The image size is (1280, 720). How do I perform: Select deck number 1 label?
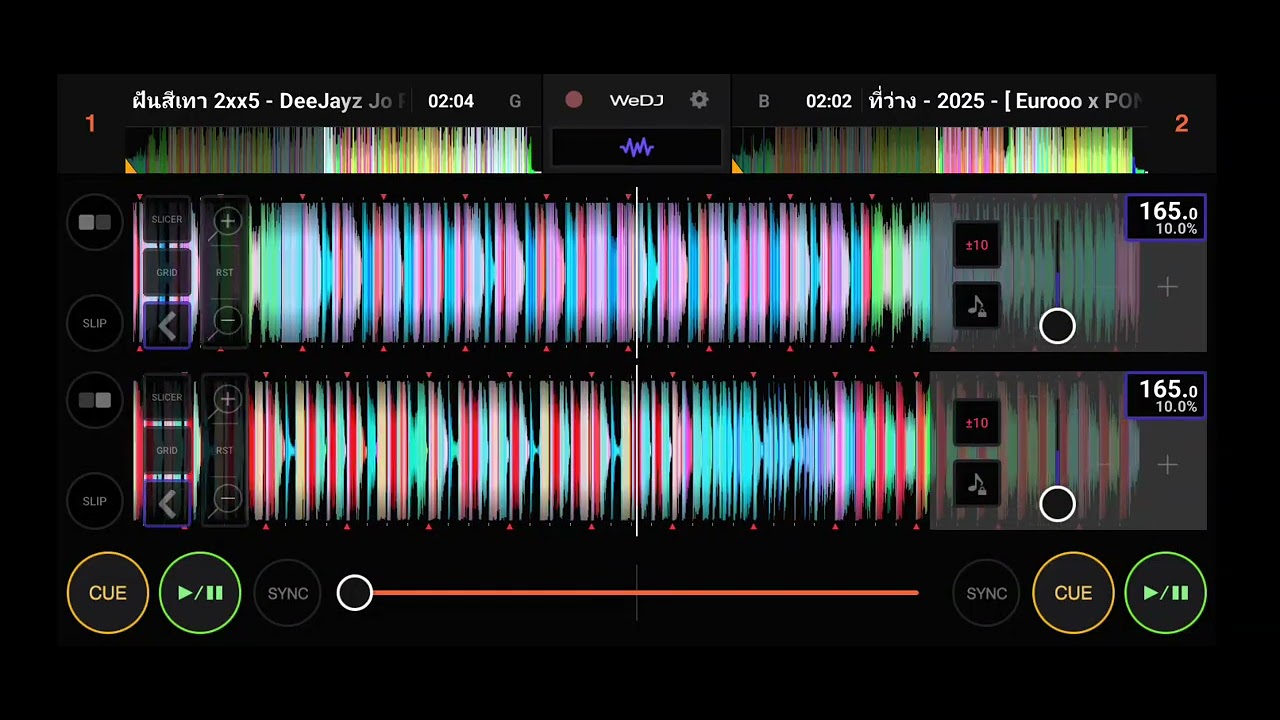coord(90,124)
